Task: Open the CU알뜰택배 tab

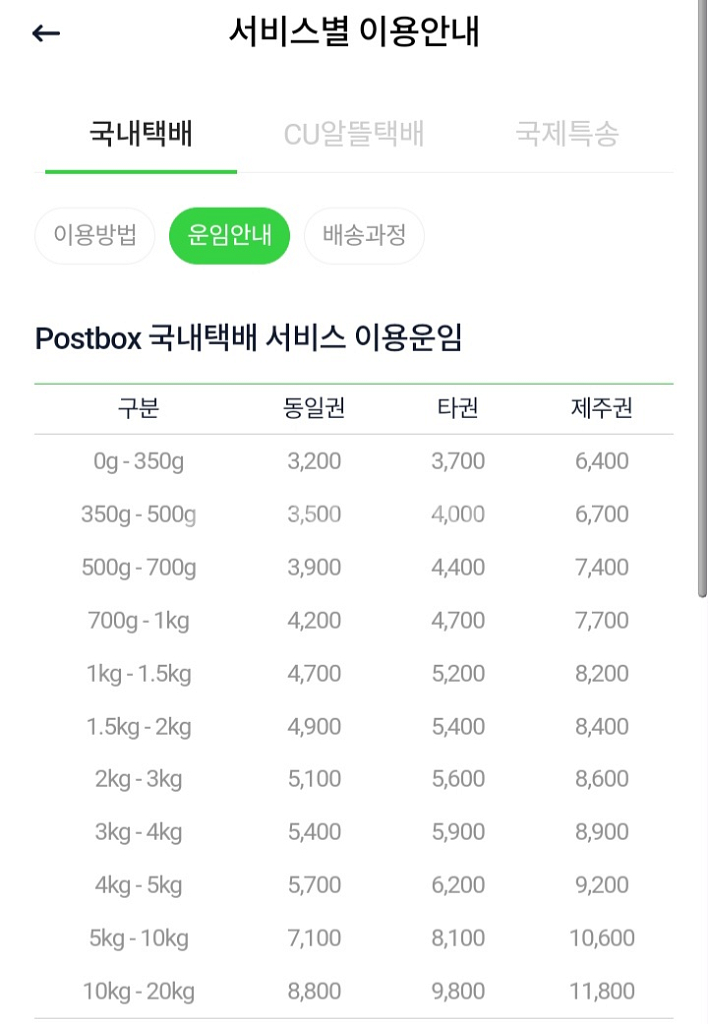Action: click(354, 134)
